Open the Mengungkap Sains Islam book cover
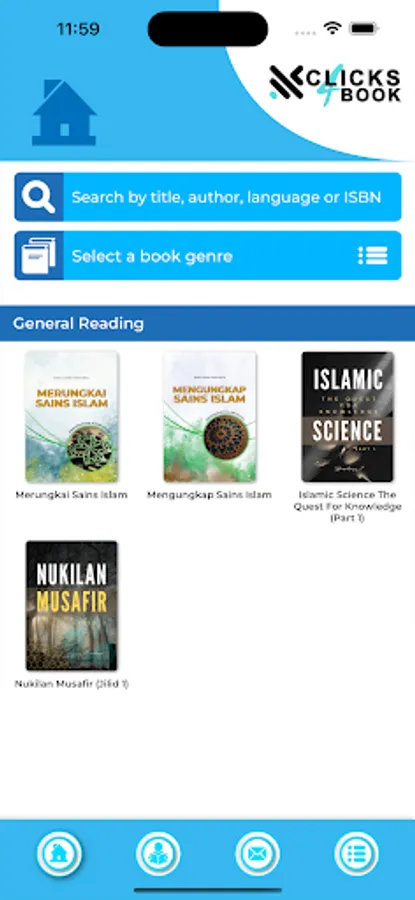 (x=210, y=417)
